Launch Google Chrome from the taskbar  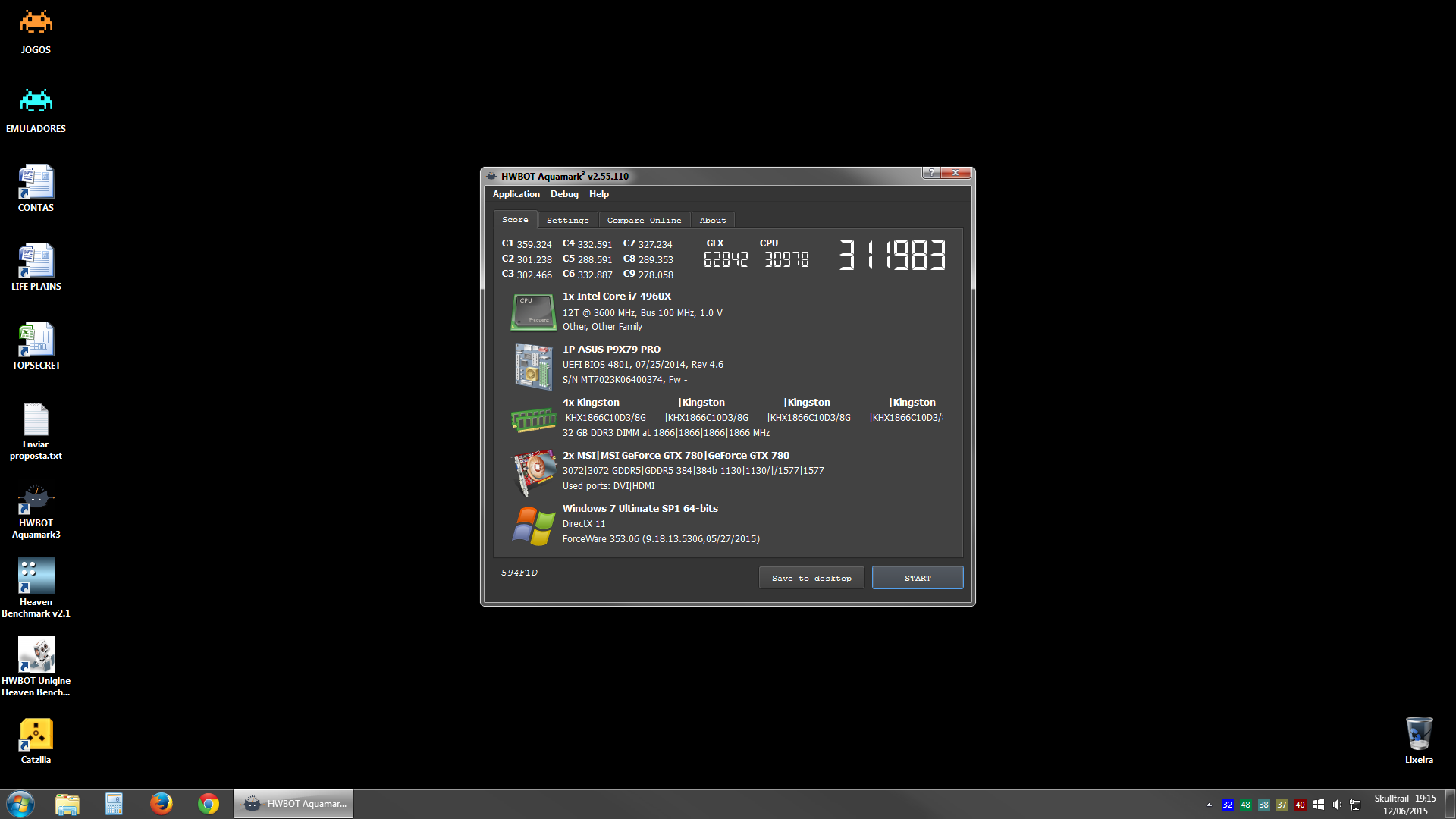[209, 804]
